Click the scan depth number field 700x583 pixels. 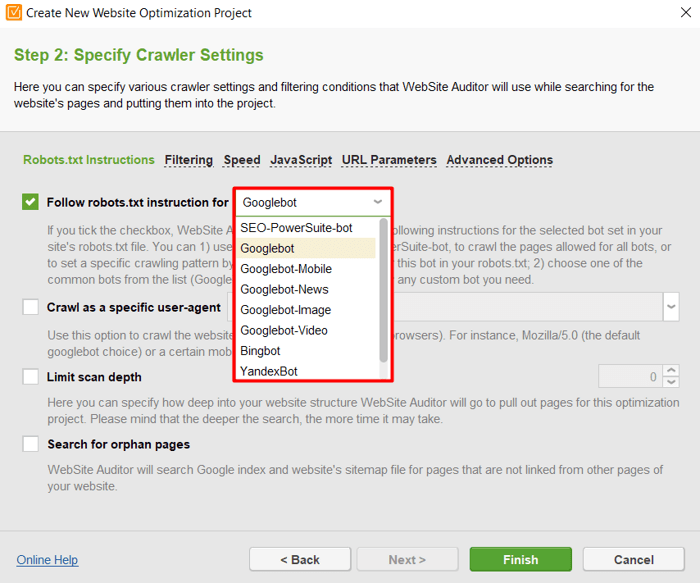click(x=630, y=376)
